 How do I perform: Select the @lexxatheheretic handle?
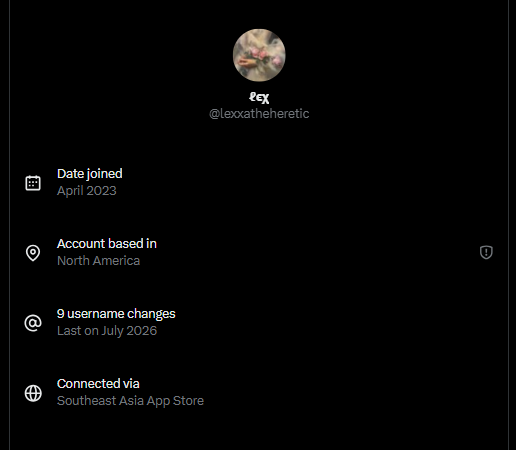click(259, 114)
